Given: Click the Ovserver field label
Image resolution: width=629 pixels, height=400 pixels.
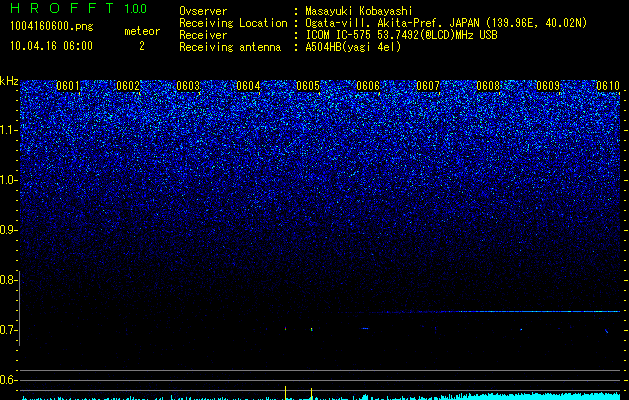Looking at the screenshot, I should 203,11.
